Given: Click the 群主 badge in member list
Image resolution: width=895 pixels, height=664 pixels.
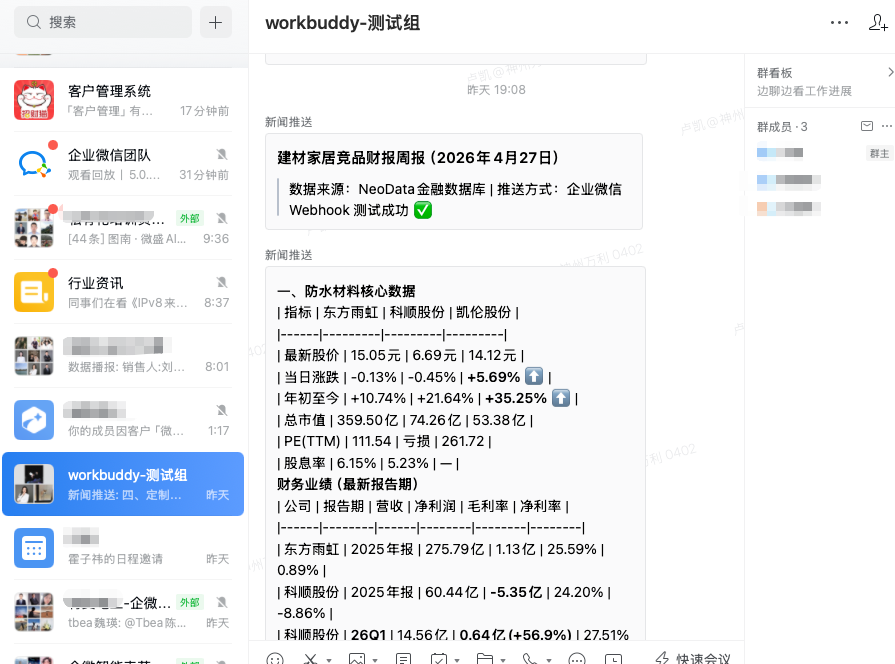Looking at the screenshot, I should pyautogui.click(x=879, y=153).
